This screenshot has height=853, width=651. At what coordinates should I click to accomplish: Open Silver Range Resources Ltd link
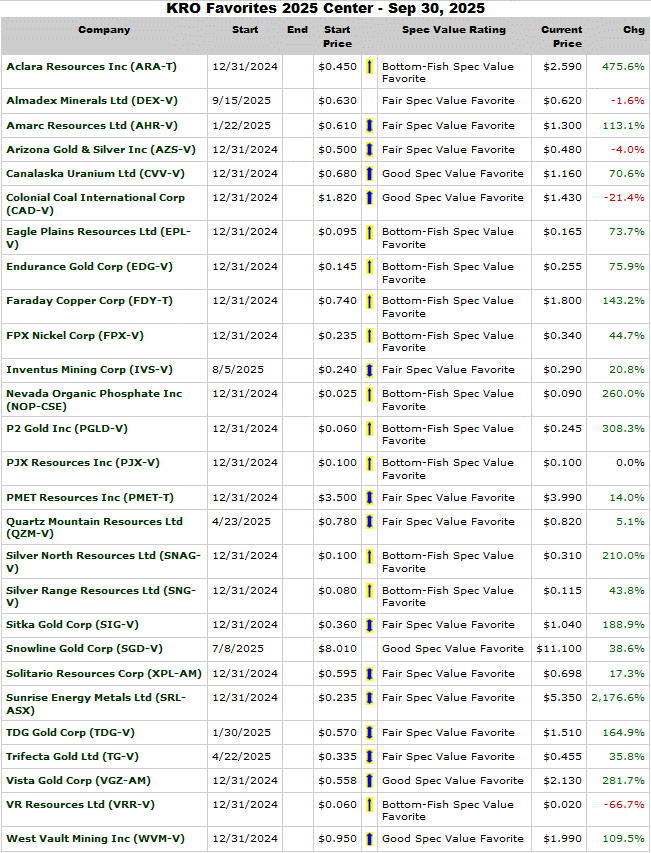(101, 596)
